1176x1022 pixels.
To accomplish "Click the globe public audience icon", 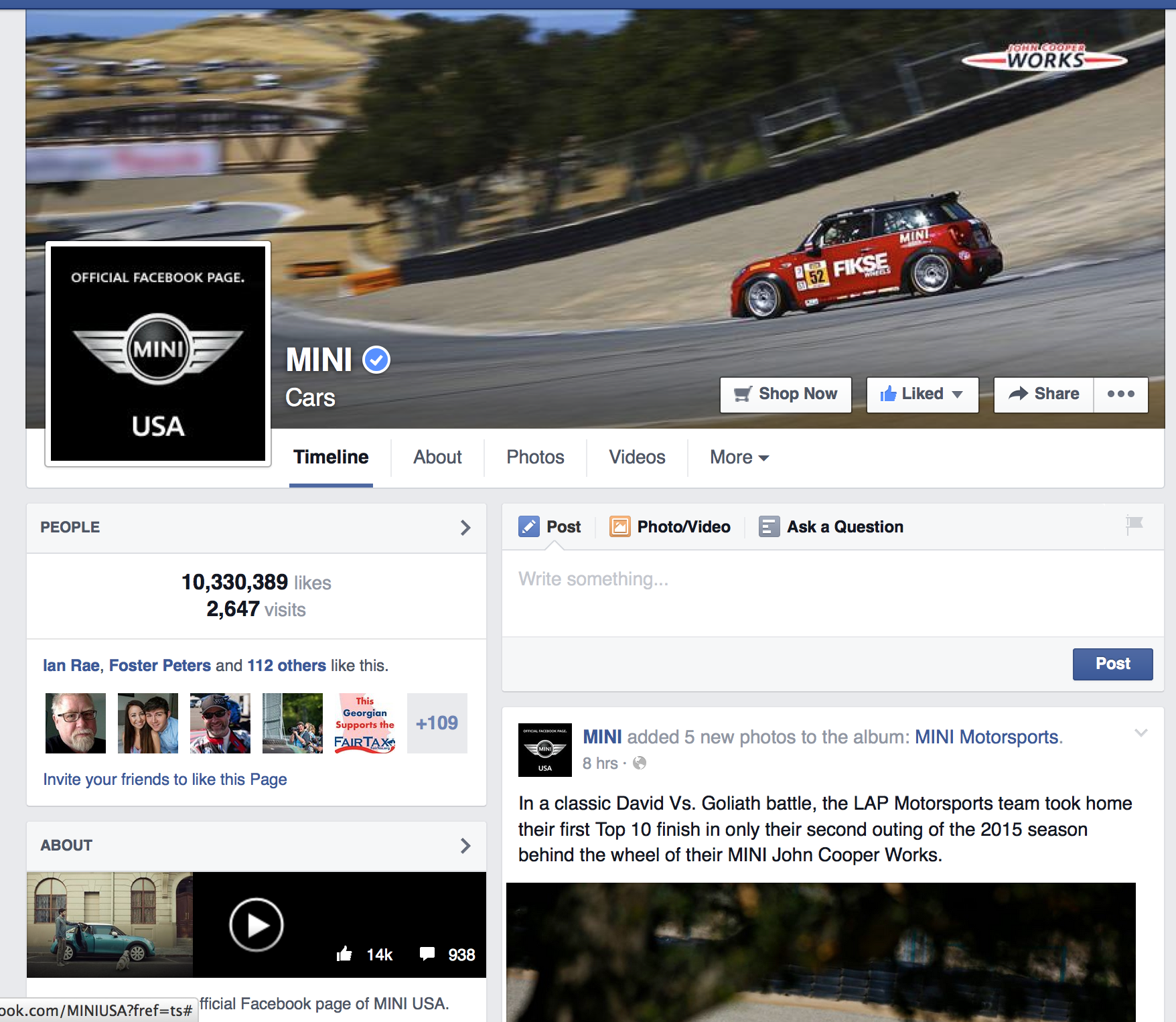I will 640,763.
